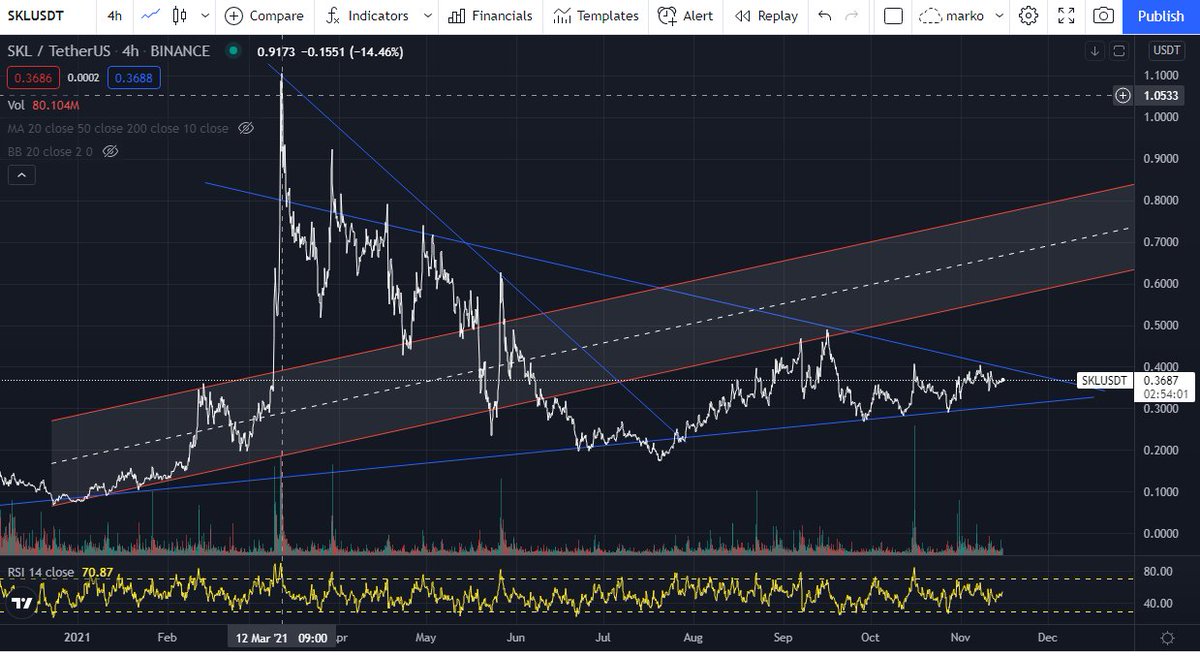
Task: Move pane down arrow icon
Action: click(x=1096, y=51)
